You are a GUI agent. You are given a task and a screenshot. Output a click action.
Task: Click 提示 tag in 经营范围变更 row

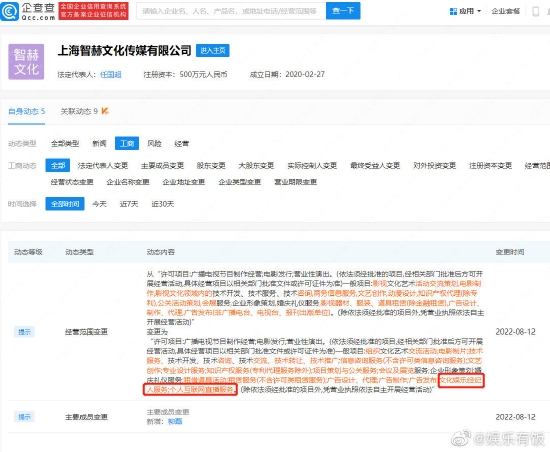pos(24,332)
